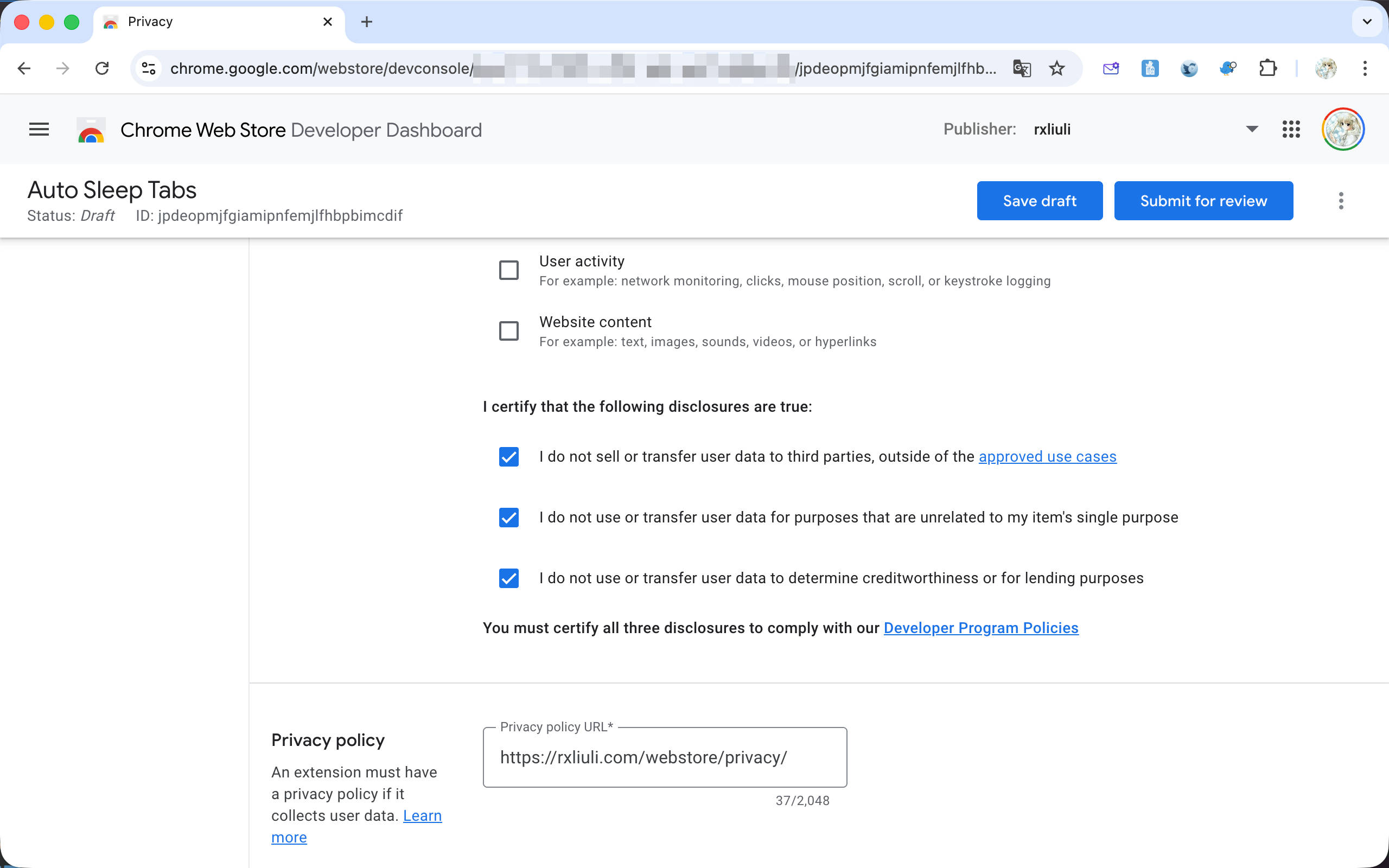The height and width of the screenshot is (868, 1389).
Task: Uncheck the sell or transfer data disclosure
Action: click(x=508, y=457)
